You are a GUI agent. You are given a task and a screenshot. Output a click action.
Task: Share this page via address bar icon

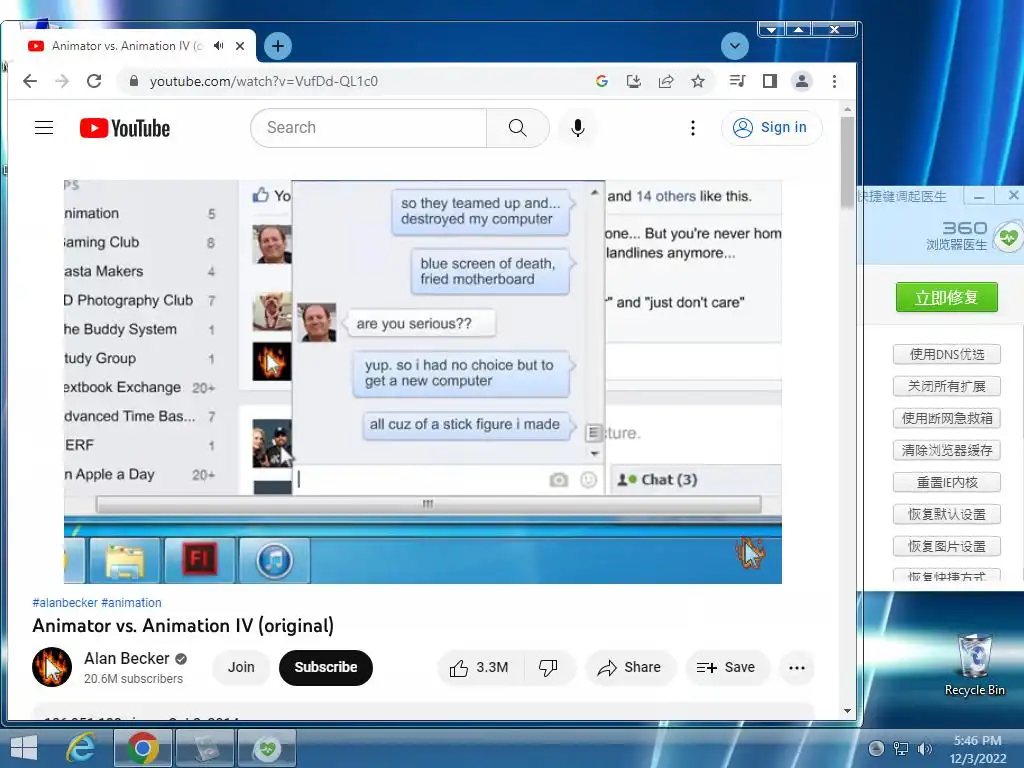click(x=665, y=81)
